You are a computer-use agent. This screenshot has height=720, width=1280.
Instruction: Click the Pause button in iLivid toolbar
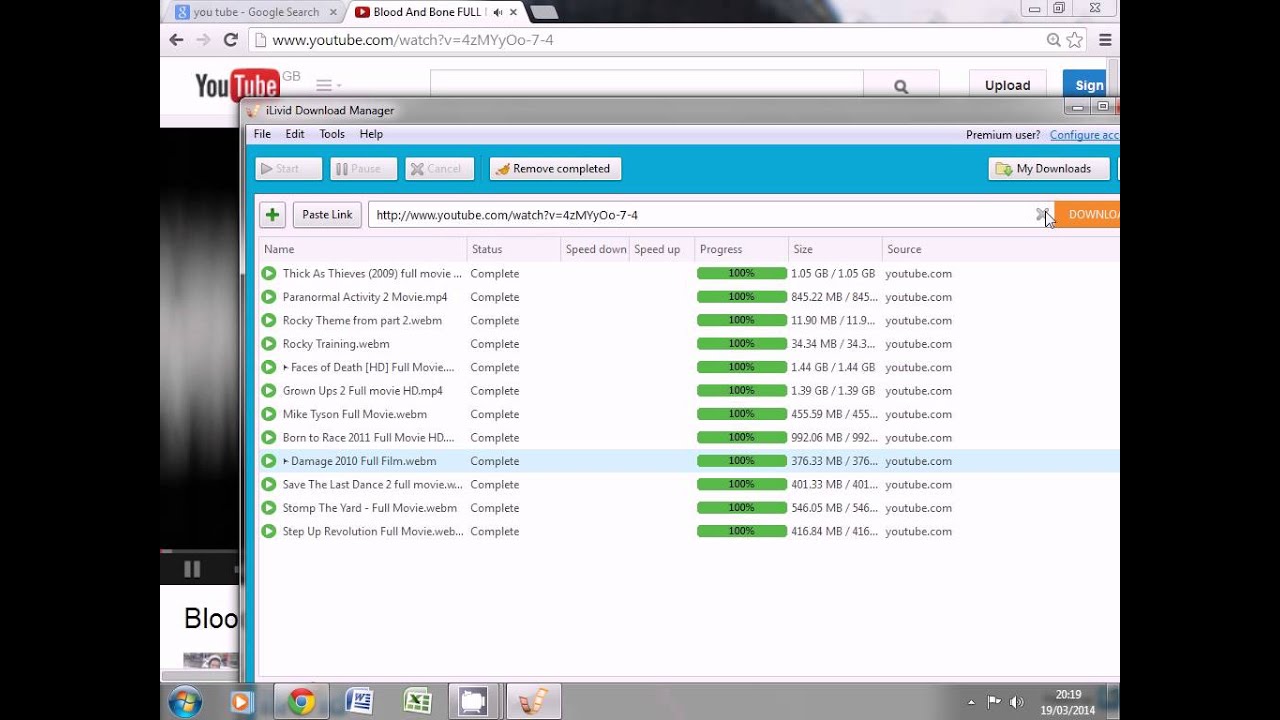tap(364, 169)
